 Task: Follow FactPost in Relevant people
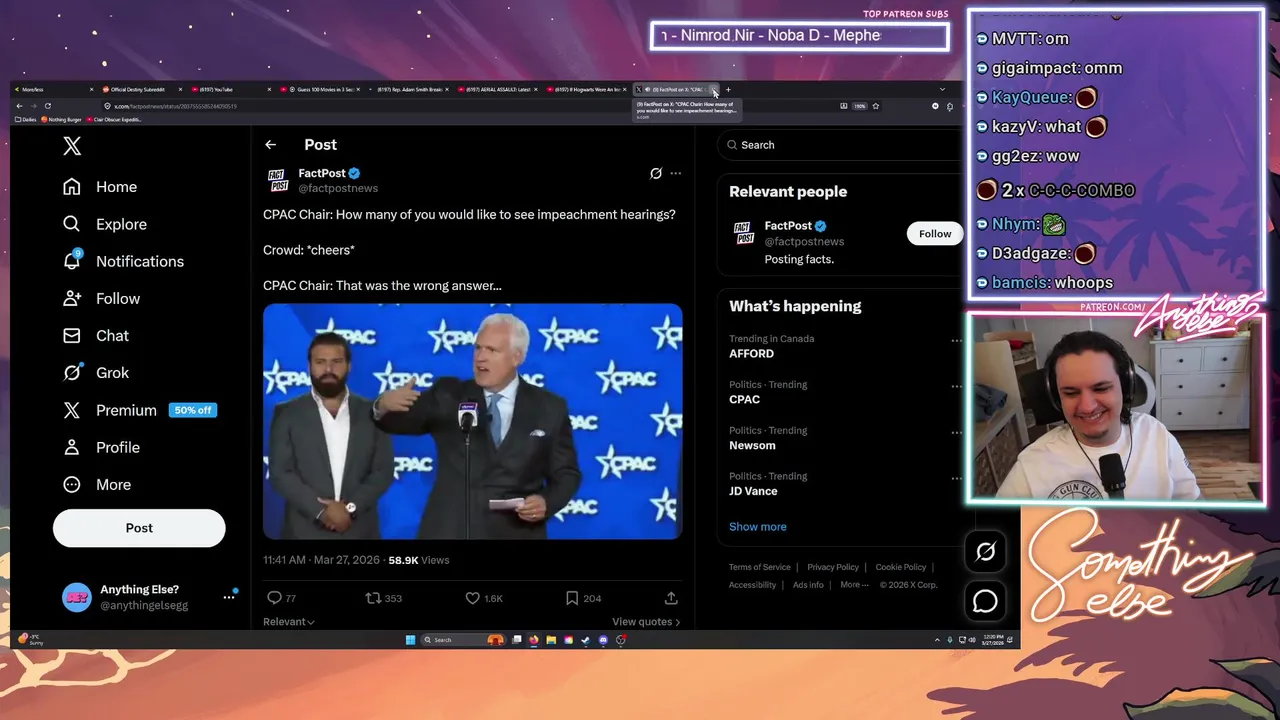(x=935, y=234)
